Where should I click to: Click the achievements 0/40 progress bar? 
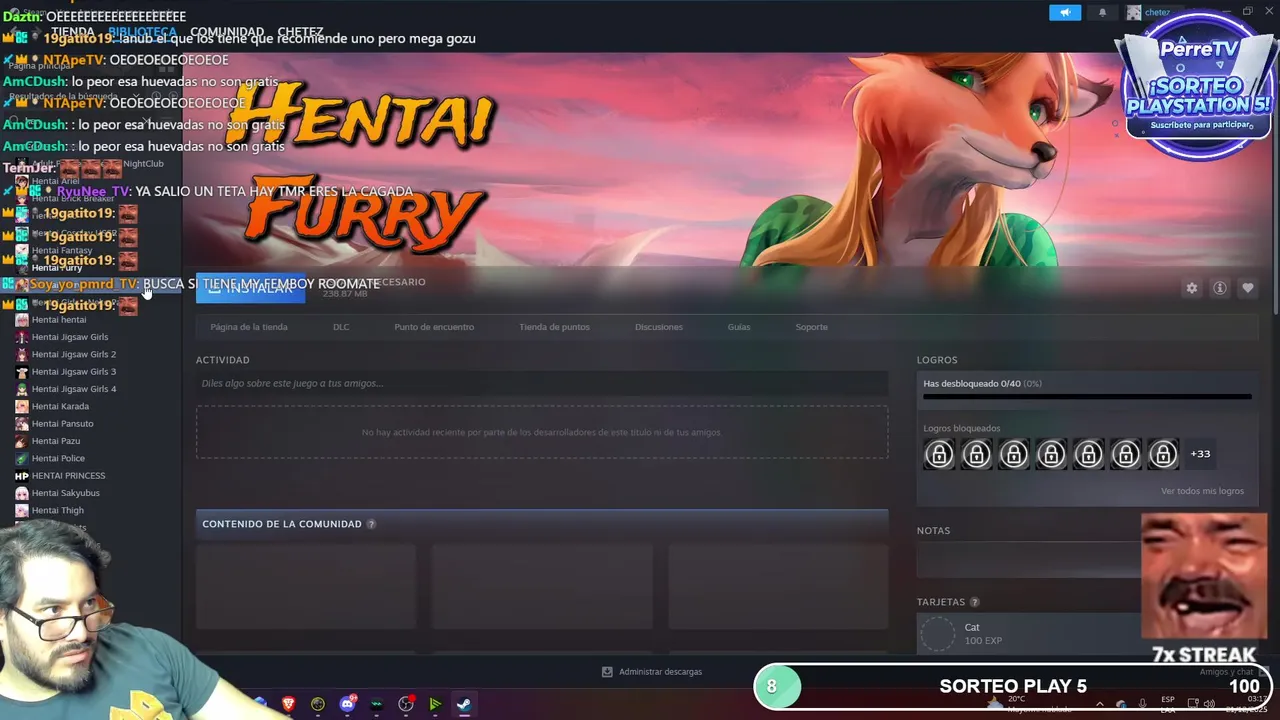point(1087,396)
